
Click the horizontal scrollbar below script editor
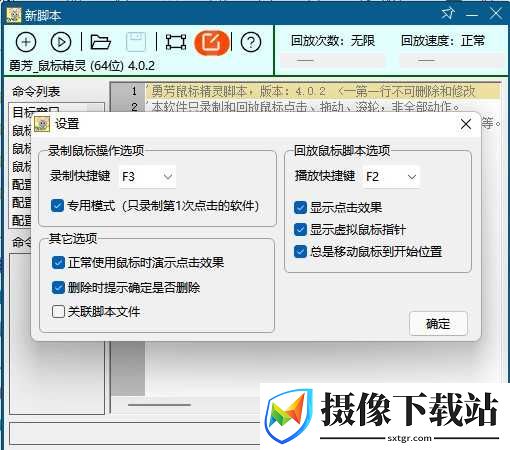[159, 405]
